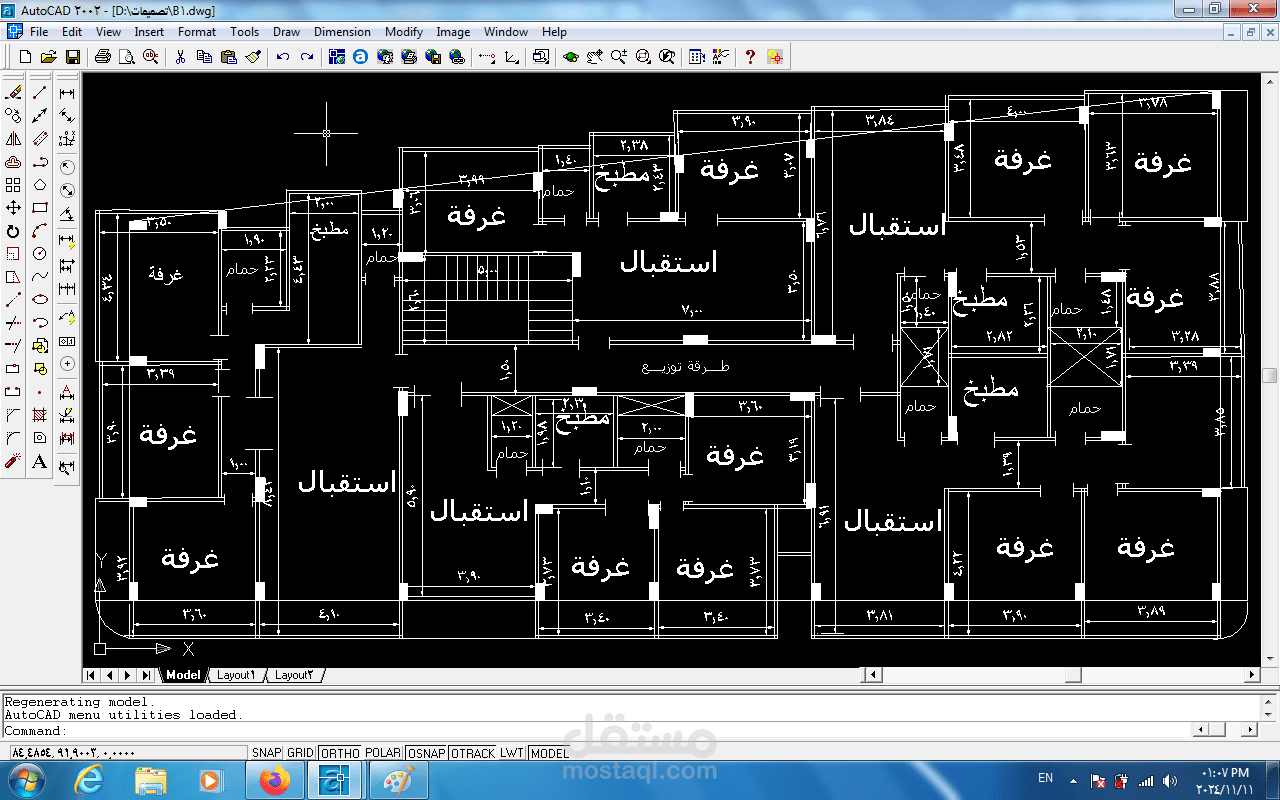Select the Aligned Dimension tool
This screenshot has width=1280, height=800.
point(67,115)
